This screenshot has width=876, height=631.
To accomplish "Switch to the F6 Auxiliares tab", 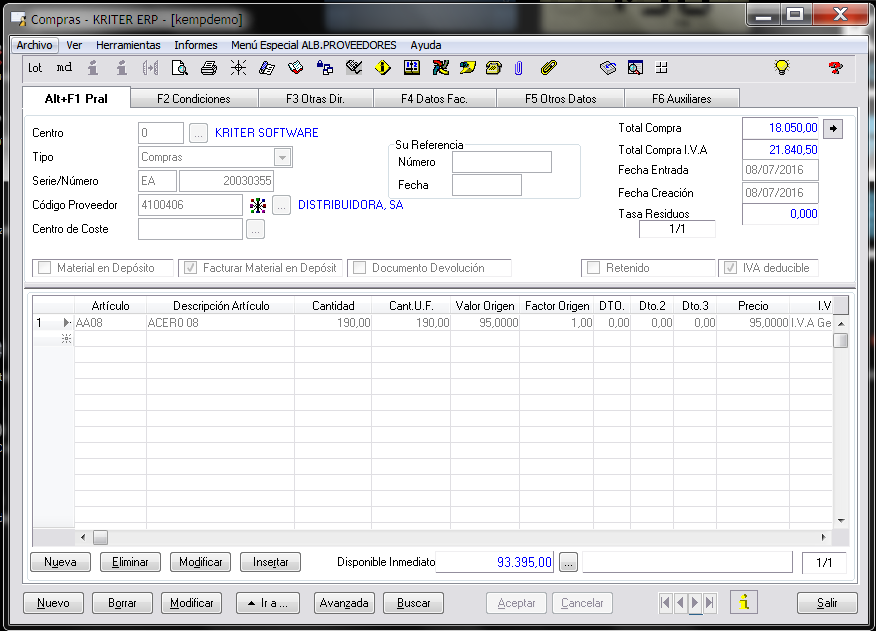I will click(x=682, y=99).
